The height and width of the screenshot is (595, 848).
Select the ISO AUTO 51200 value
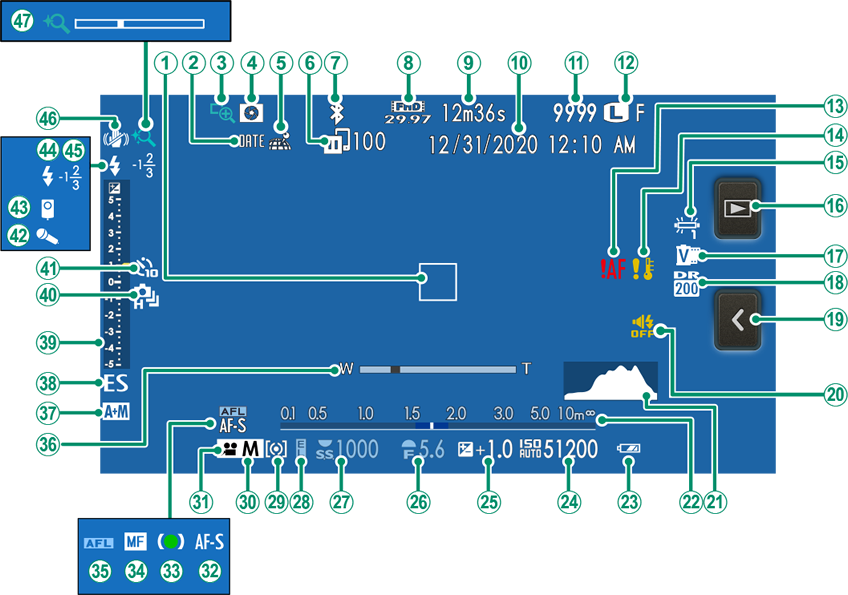(x=559, y=450)
